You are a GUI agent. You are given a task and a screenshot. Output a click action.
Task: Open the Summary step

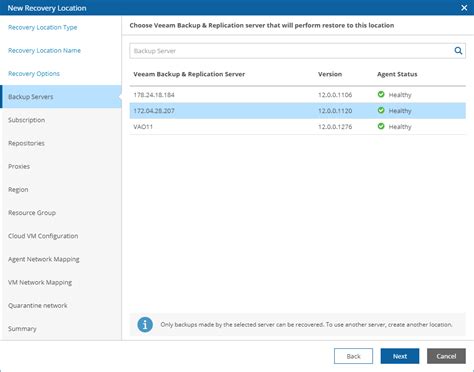(22, 329)
